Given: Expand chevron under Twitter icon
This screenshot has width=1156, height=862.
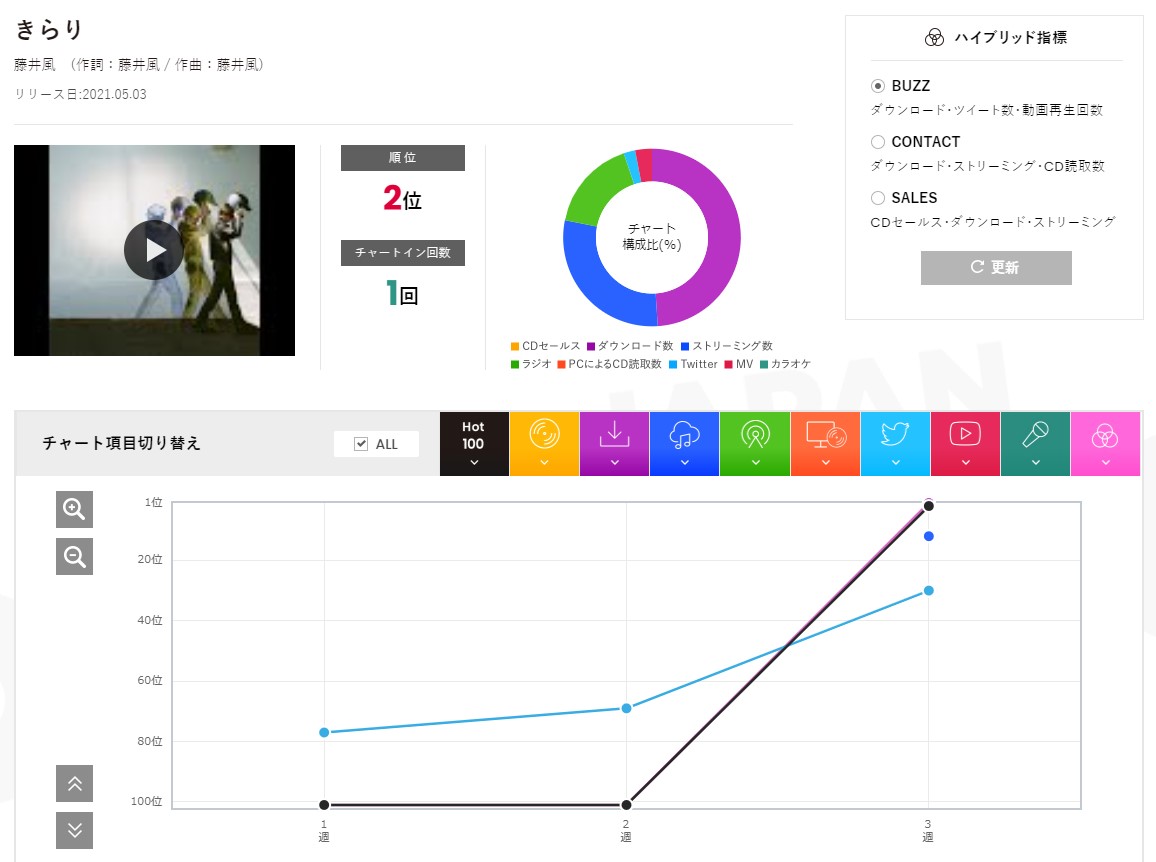Looking at the screenshot, I should [x=895, y=462].
